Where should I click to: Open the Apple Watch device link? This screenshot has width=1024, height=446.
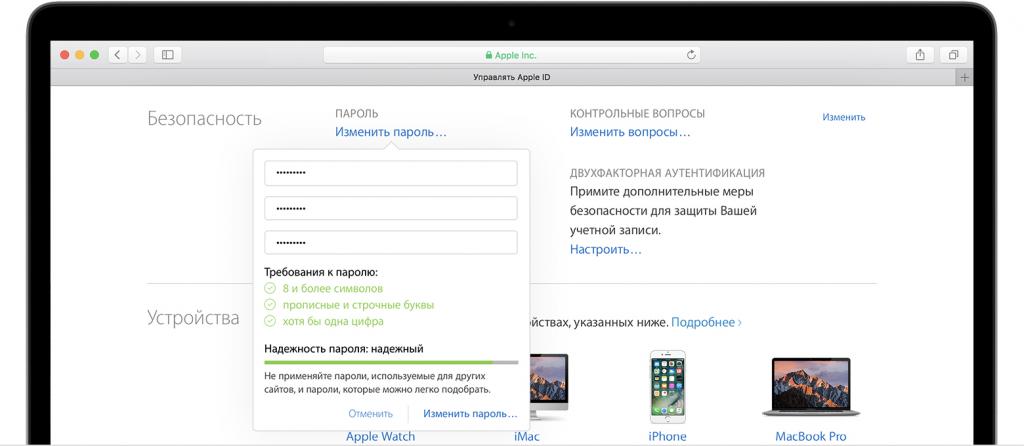coord(380,436)
